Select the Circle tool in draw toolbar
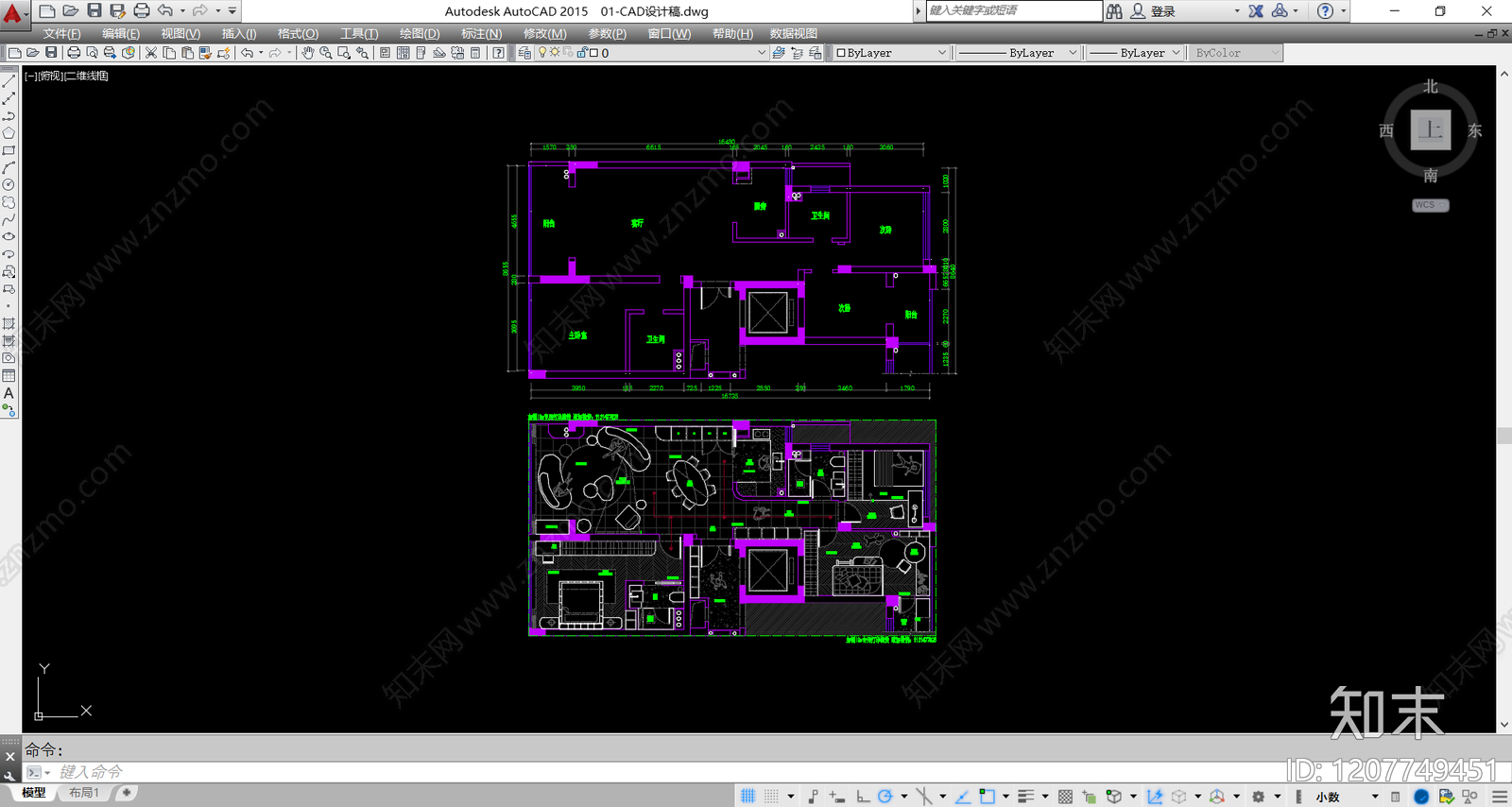The height and width of the screenshot is (807, 1512). click(9, 185)
